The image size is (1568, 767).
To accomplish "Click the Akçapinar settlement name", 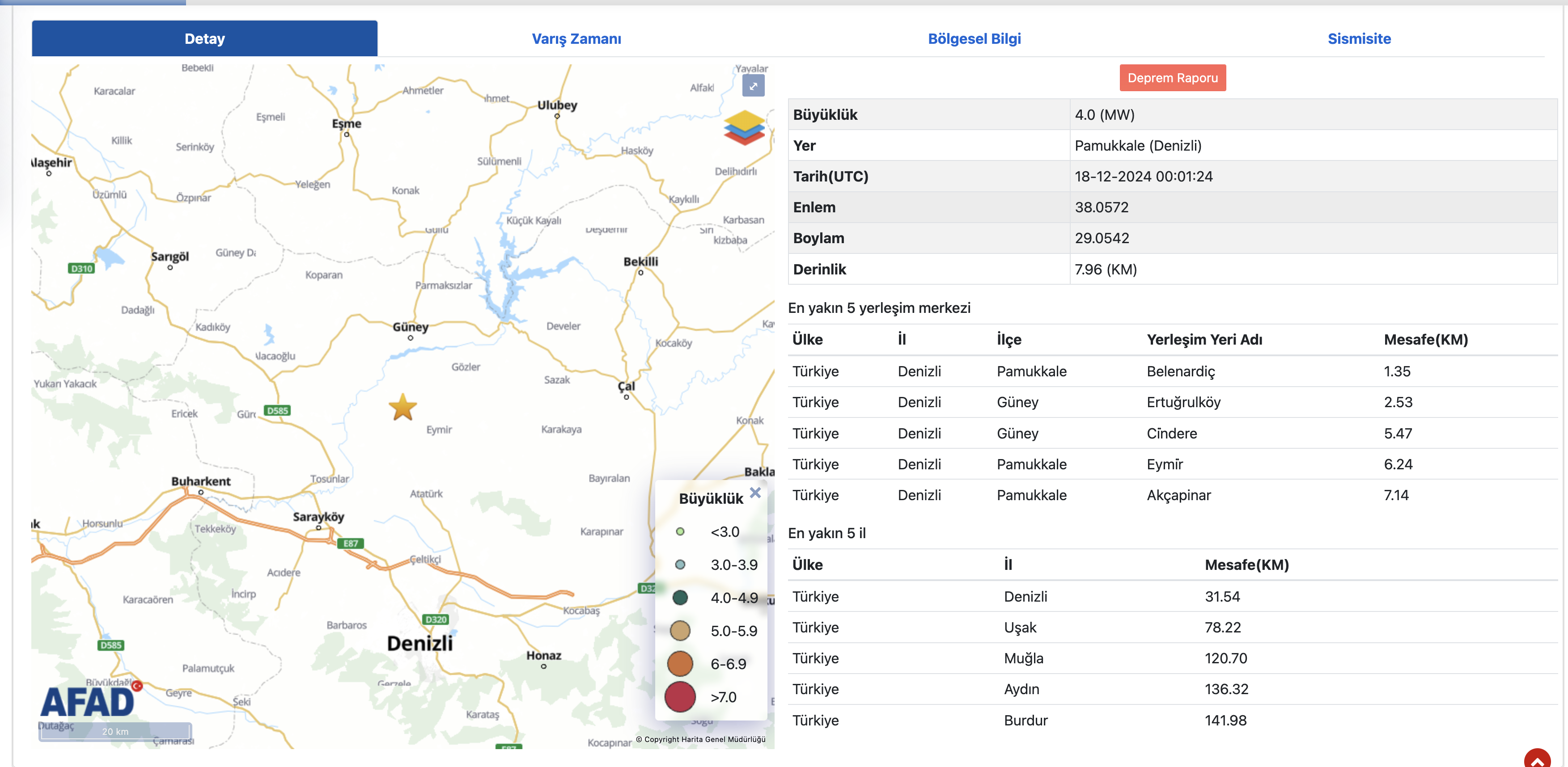I will (x=1178, y=496).
